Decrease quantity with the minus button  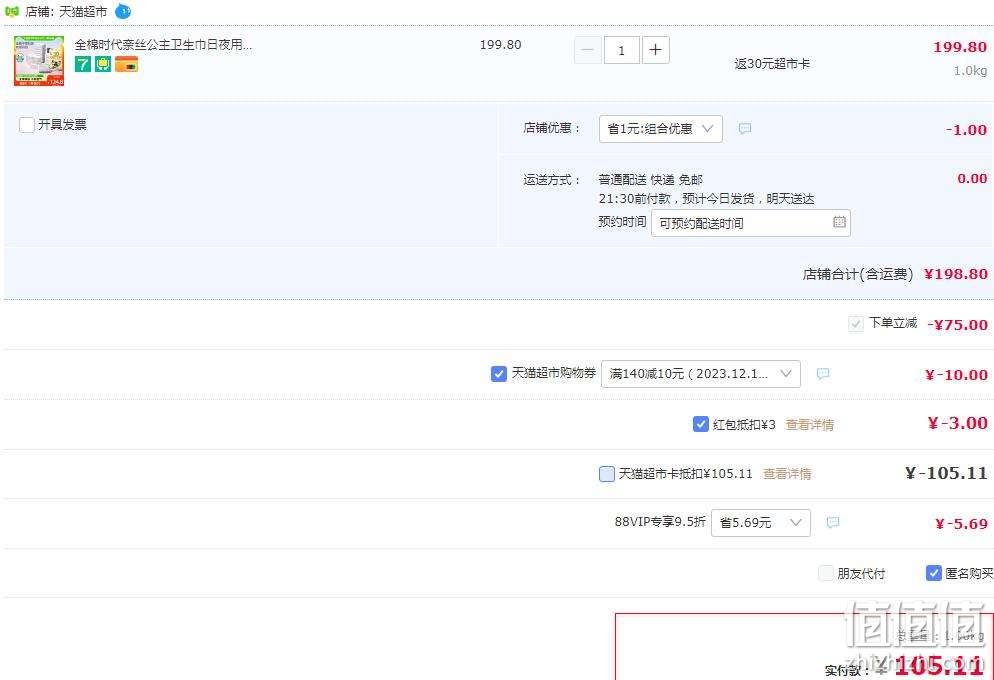click(x=588, y=50)
